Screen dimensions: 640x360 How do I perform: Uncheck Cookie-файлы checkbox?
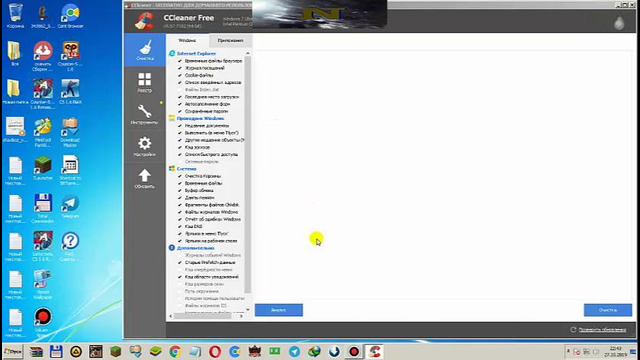tap(180, 76)
